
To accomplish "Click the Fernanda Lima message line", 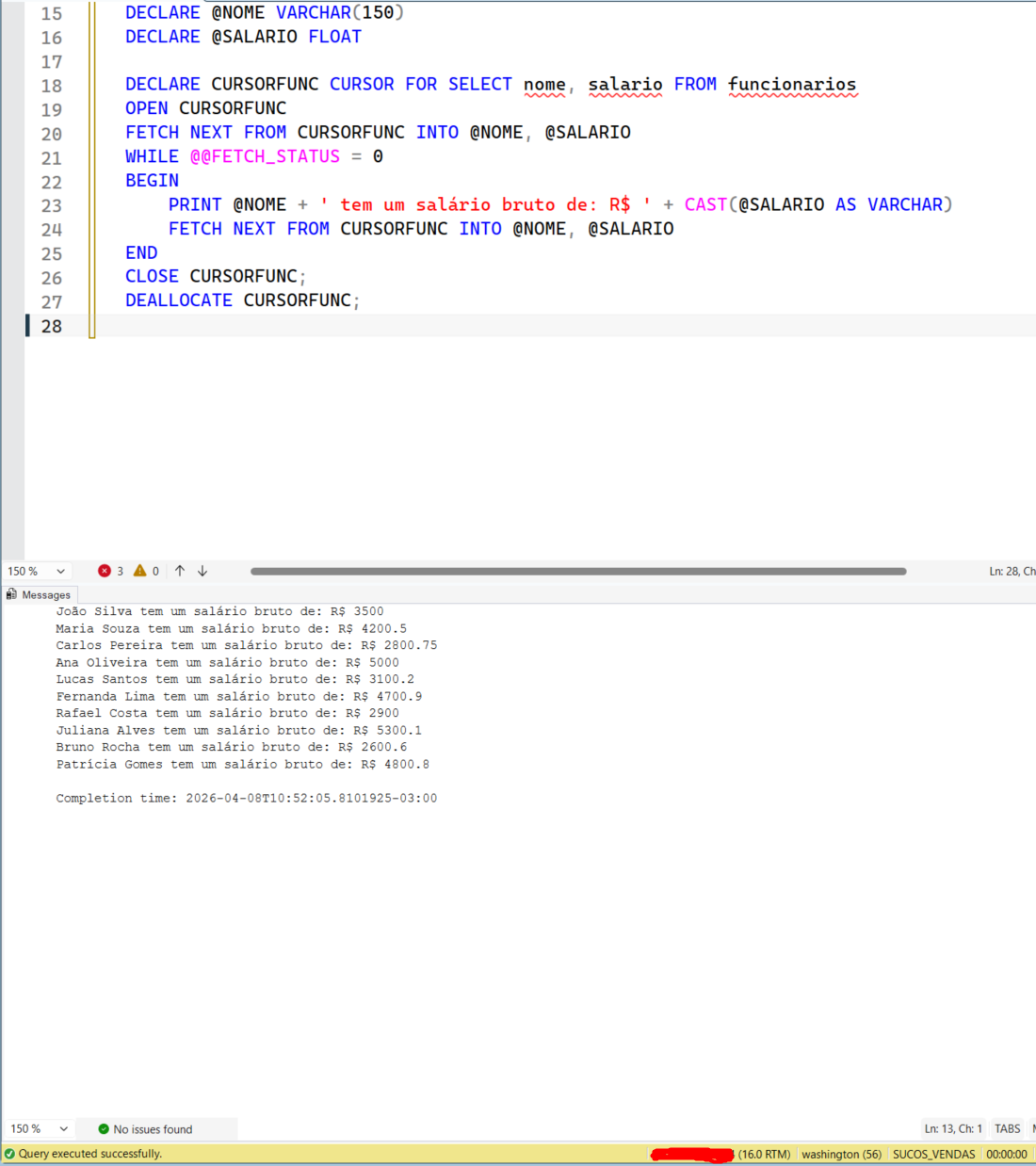I will [239, 696].
